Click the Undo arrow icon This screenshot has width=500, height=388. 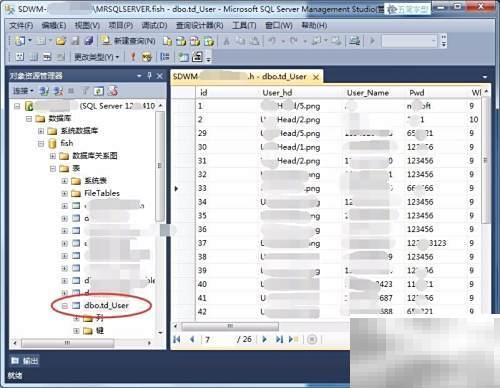[272, 41]
